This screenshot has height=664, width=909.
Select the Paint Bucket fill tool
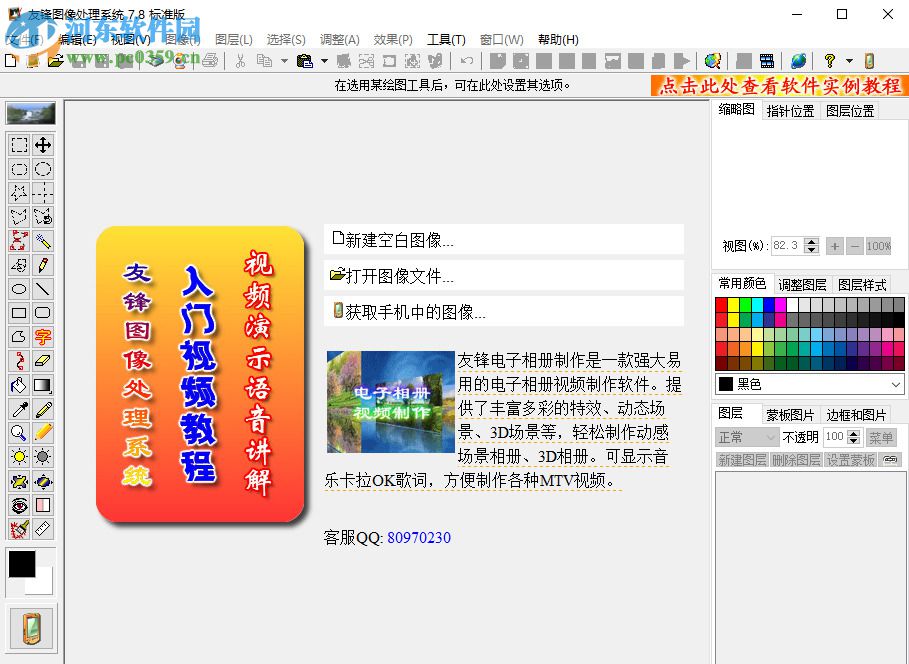pyautogui.click(x=17, y=385)
